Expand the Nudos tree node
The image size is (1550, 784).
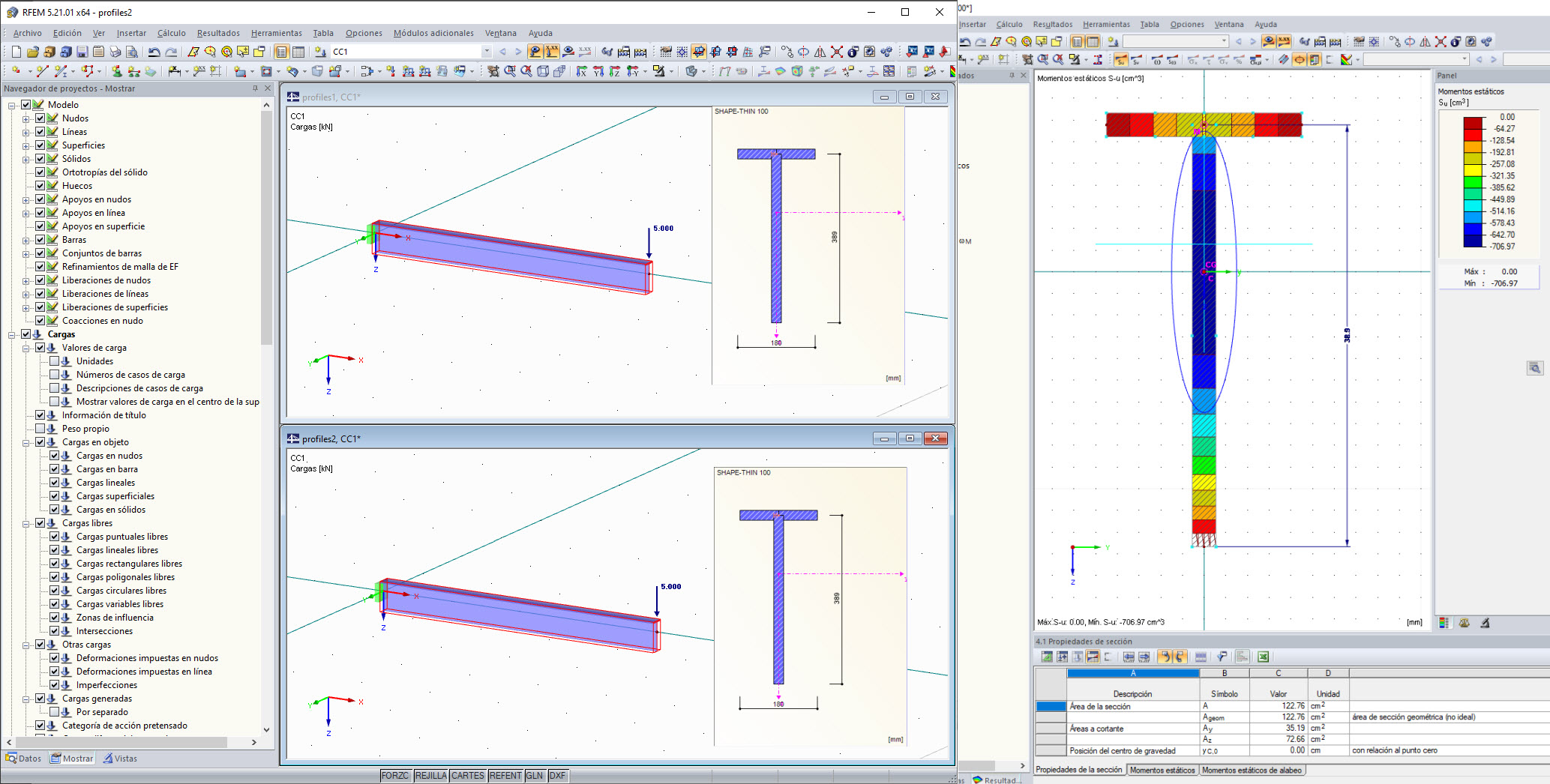point(26,118)
